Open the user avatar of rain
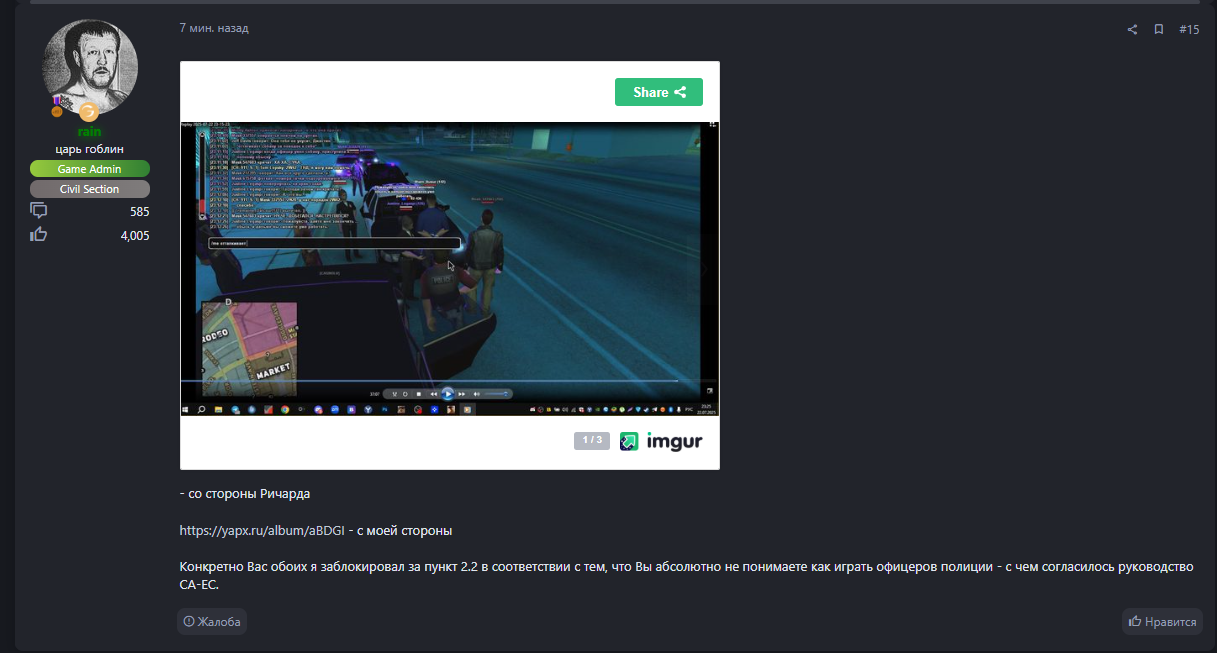 [90, 65]
